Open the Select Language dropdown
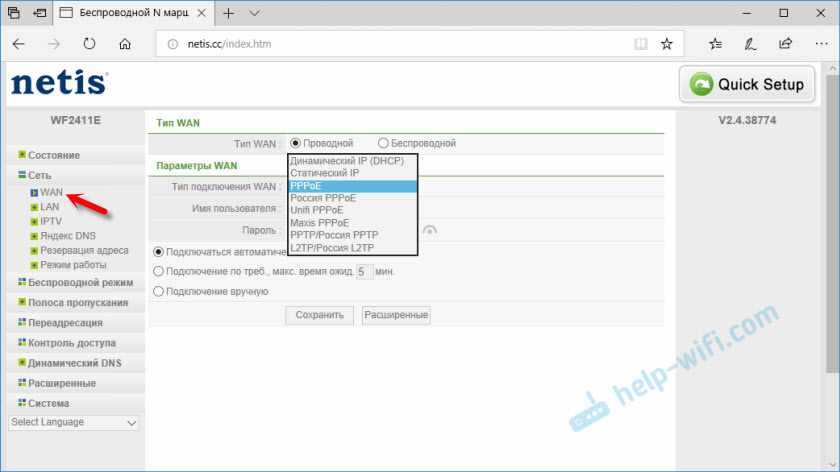840x472 pixels. [74, 423]
